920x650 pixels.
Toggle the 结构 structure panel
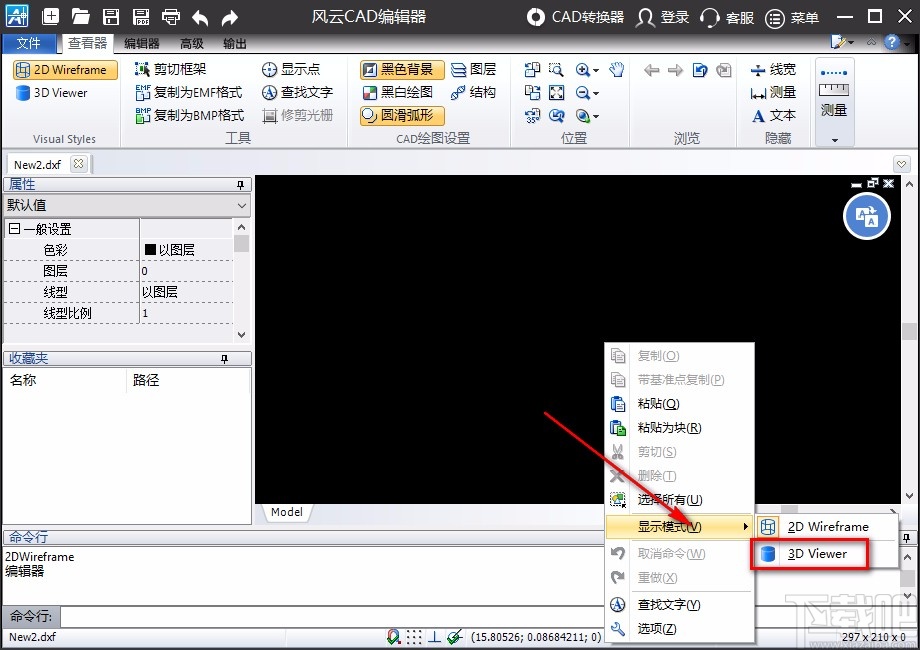pos(473,92)
